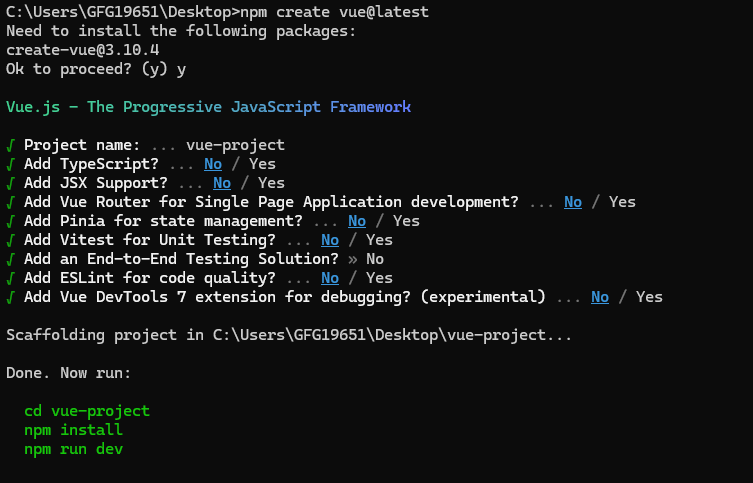The image size is (753, 483).
Task: Click the vue-project project name value
Action: click(x=235, y=145)
